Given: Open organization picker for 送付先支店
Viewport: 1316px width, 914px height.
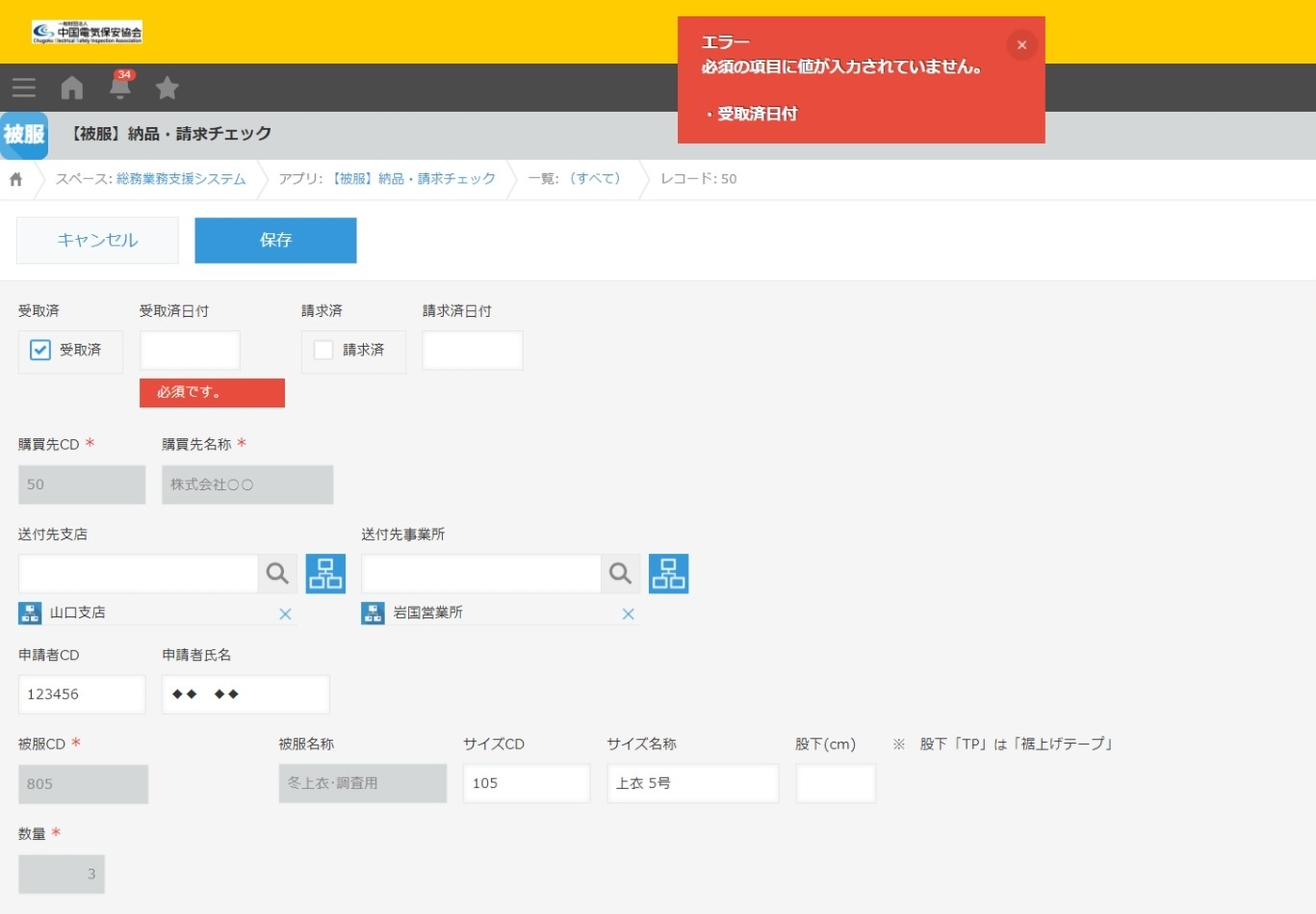Looking at the screenshot, I should [325, 574].
